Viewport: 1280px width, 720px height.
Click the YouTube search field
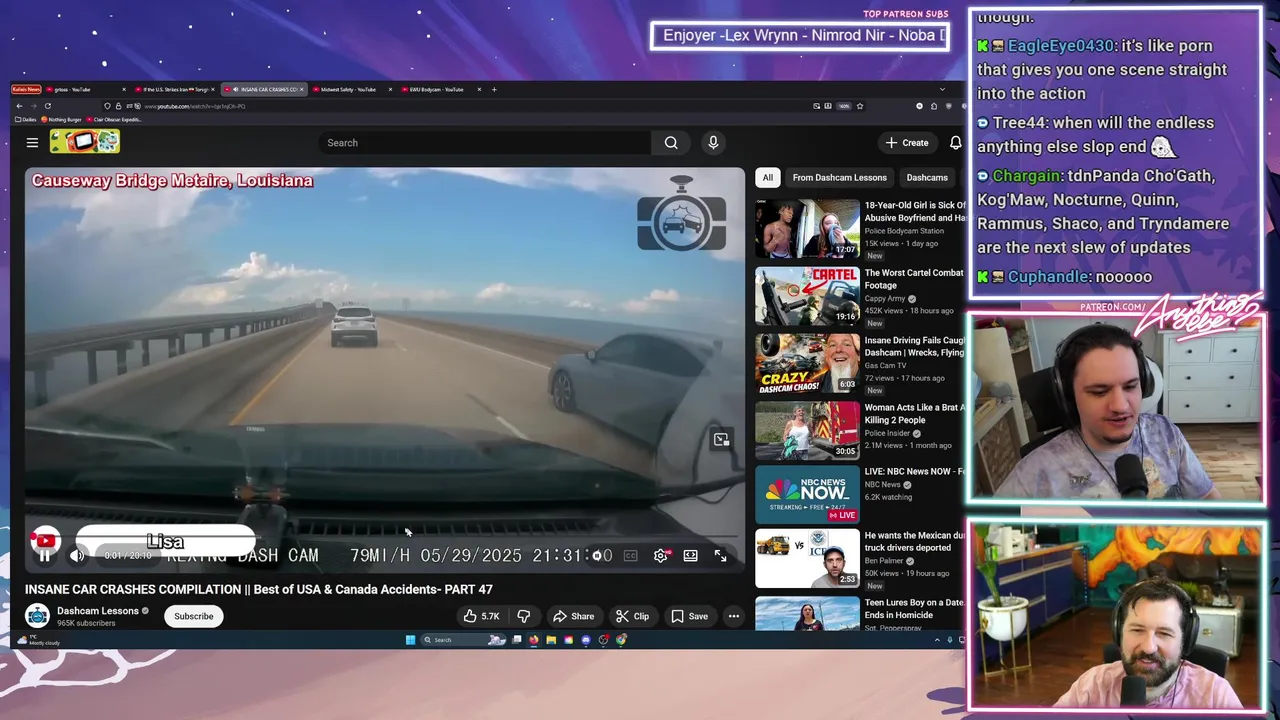coord(485,143)
